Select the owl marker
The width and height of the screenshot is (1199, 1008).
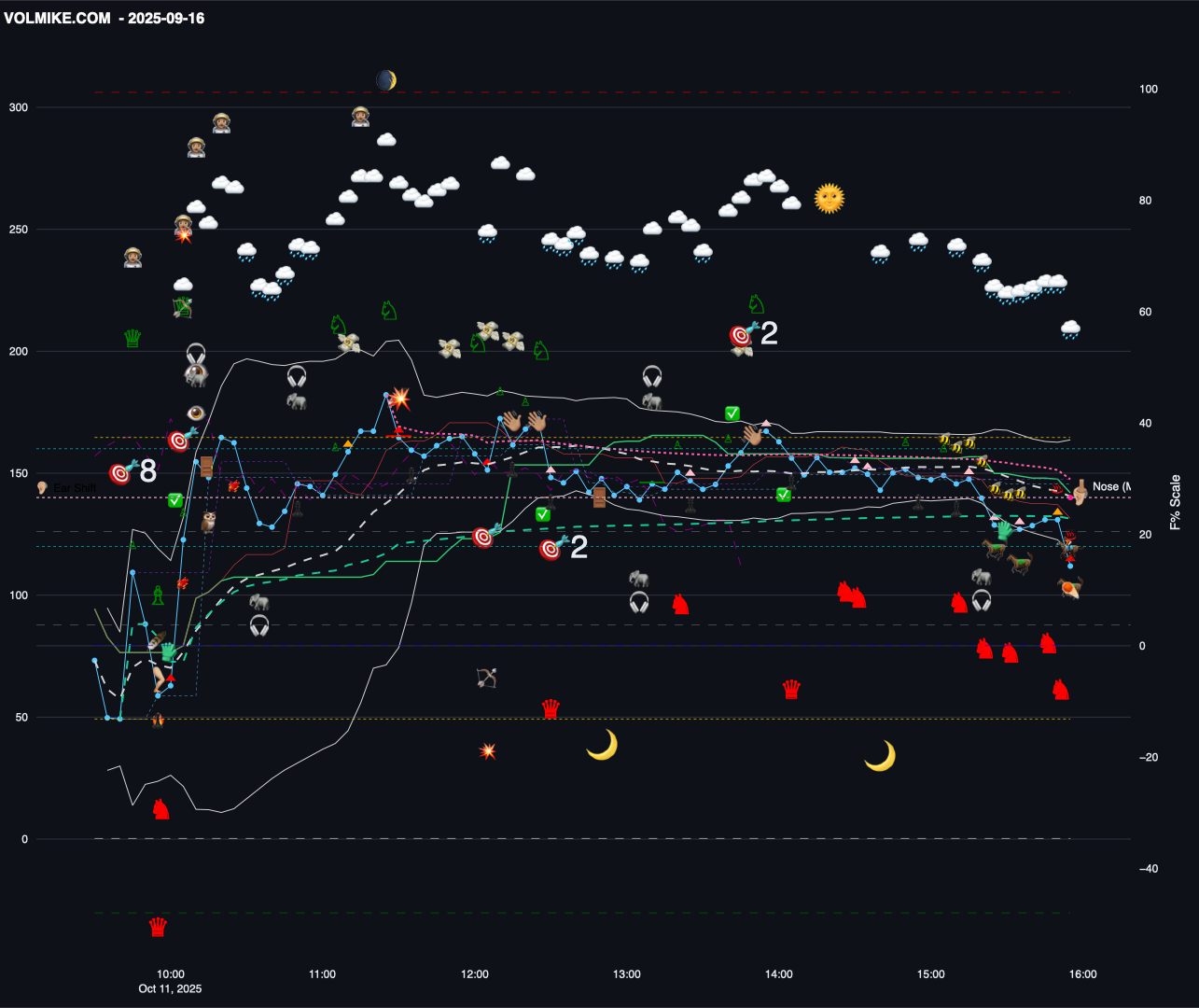(208, 522)
